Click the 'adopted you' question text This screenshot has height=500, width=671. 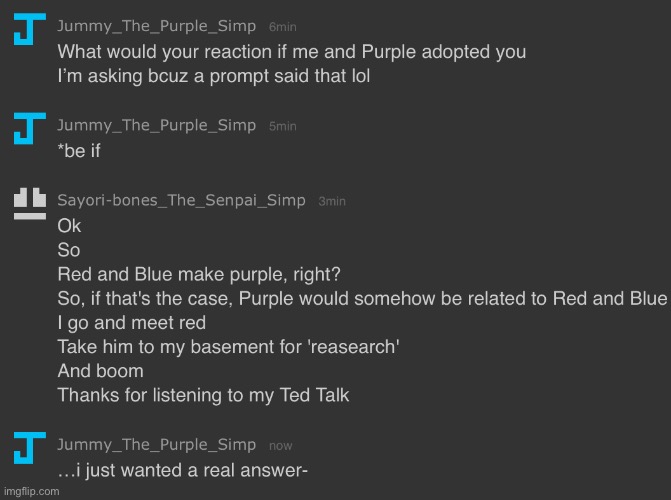click(291, 52)
